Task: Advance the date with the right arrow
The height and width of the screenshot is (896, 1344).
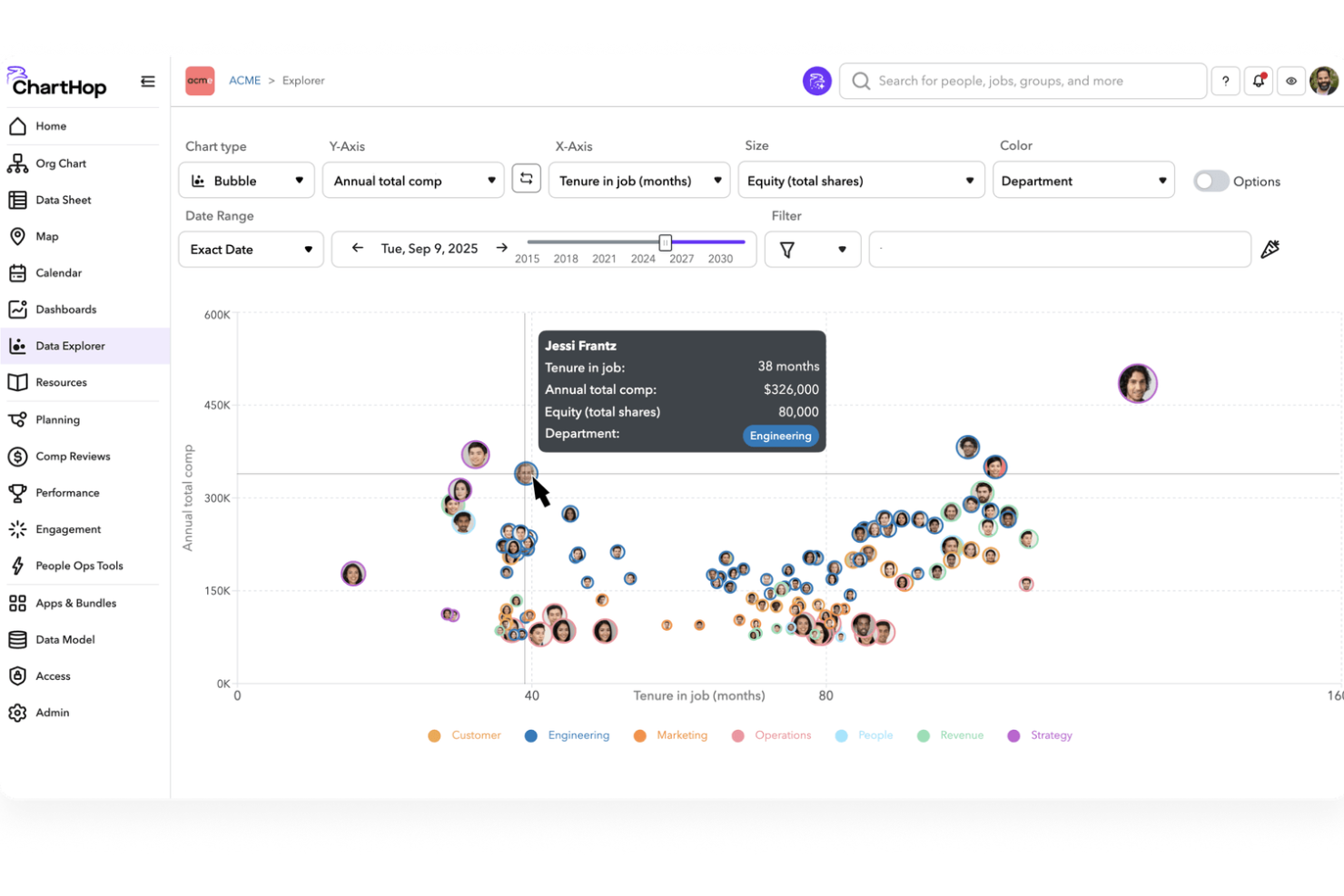Action: click(x=501, y=247)
